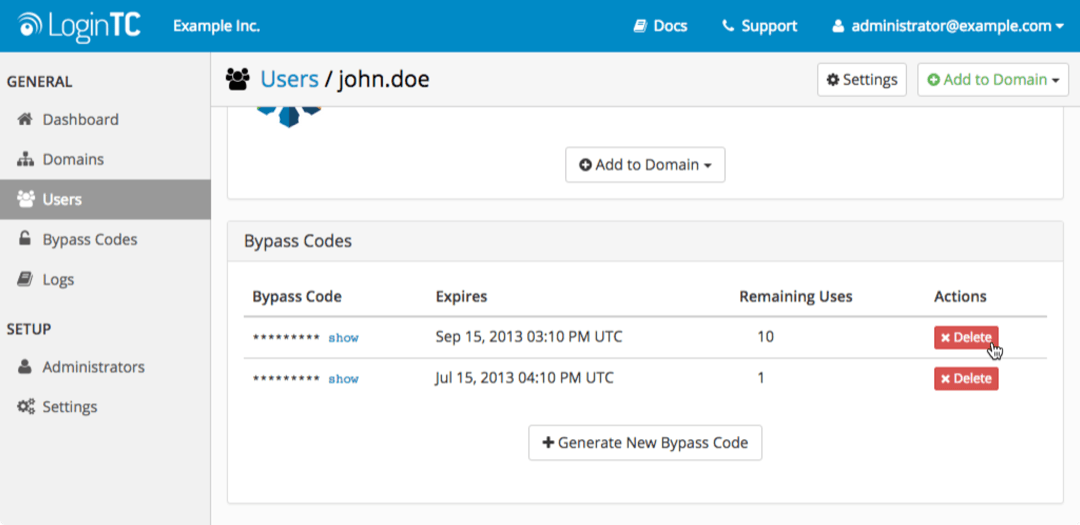Image resolution: width=1080 pixels, height=525 pixels.
Task: Click the GENERAL sidebar section label
Action: tap(39, 82)
